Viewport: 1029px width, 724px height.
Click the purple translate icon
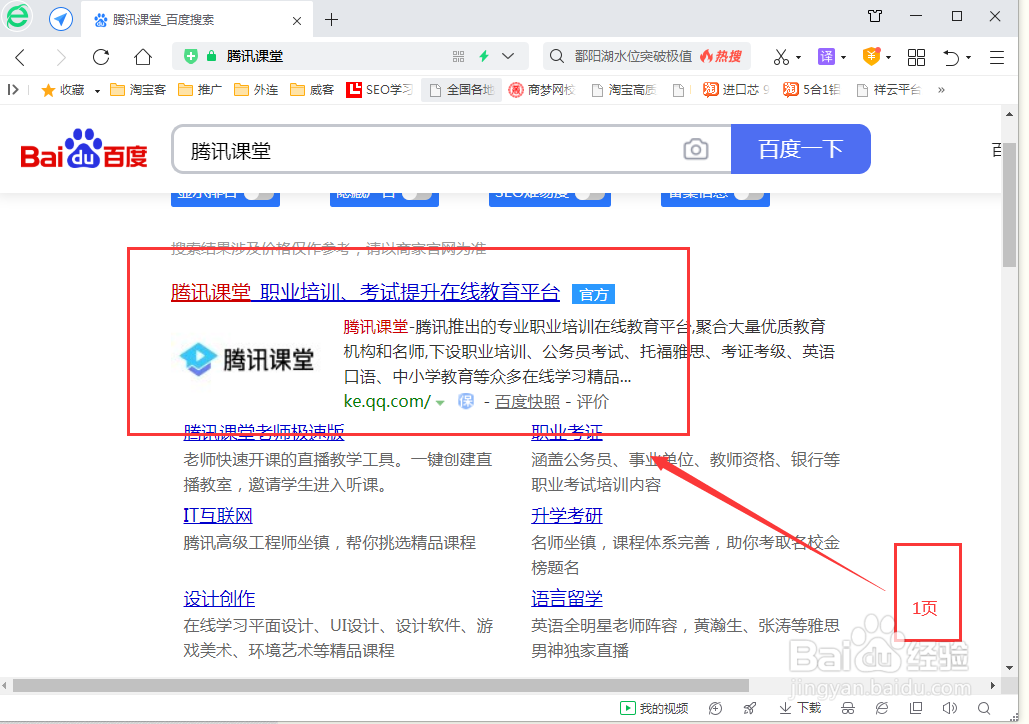point(826,57)
